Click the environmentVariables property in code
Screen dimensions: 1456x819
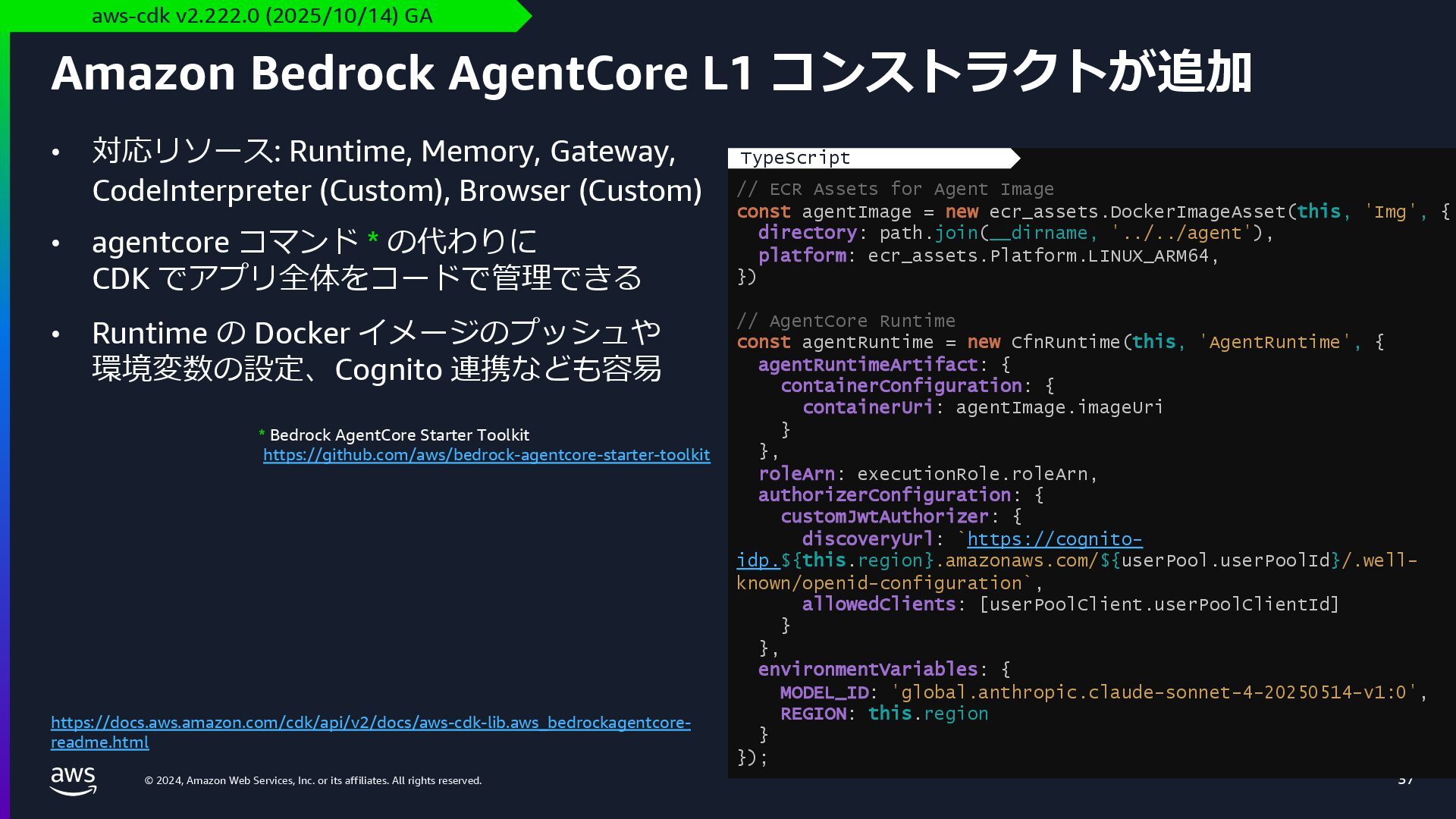click(x=868, y=670)
